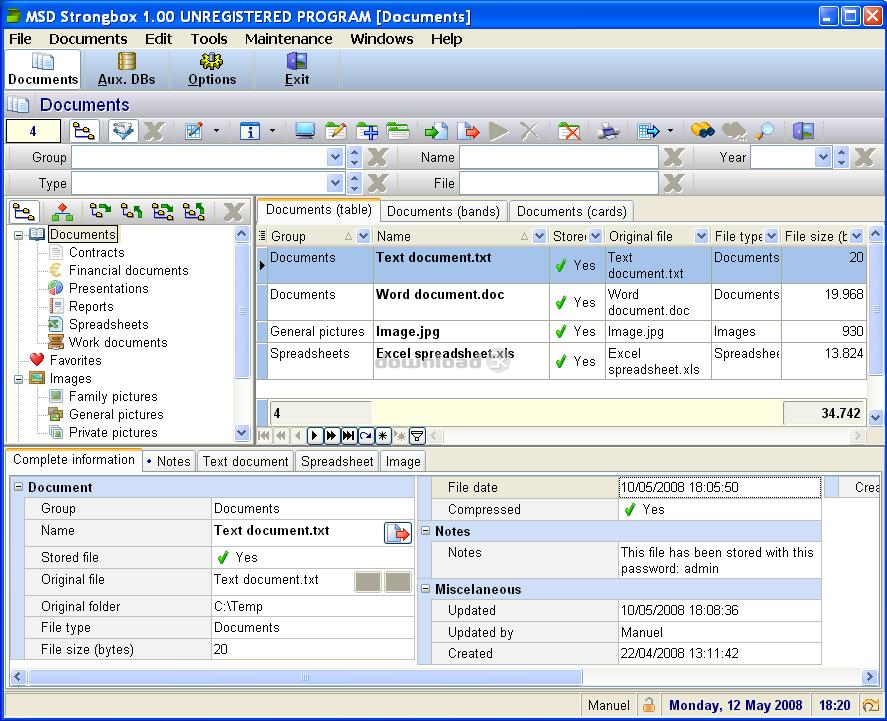
Task: Select the Private pictures tree item
Action: [113, 433]
